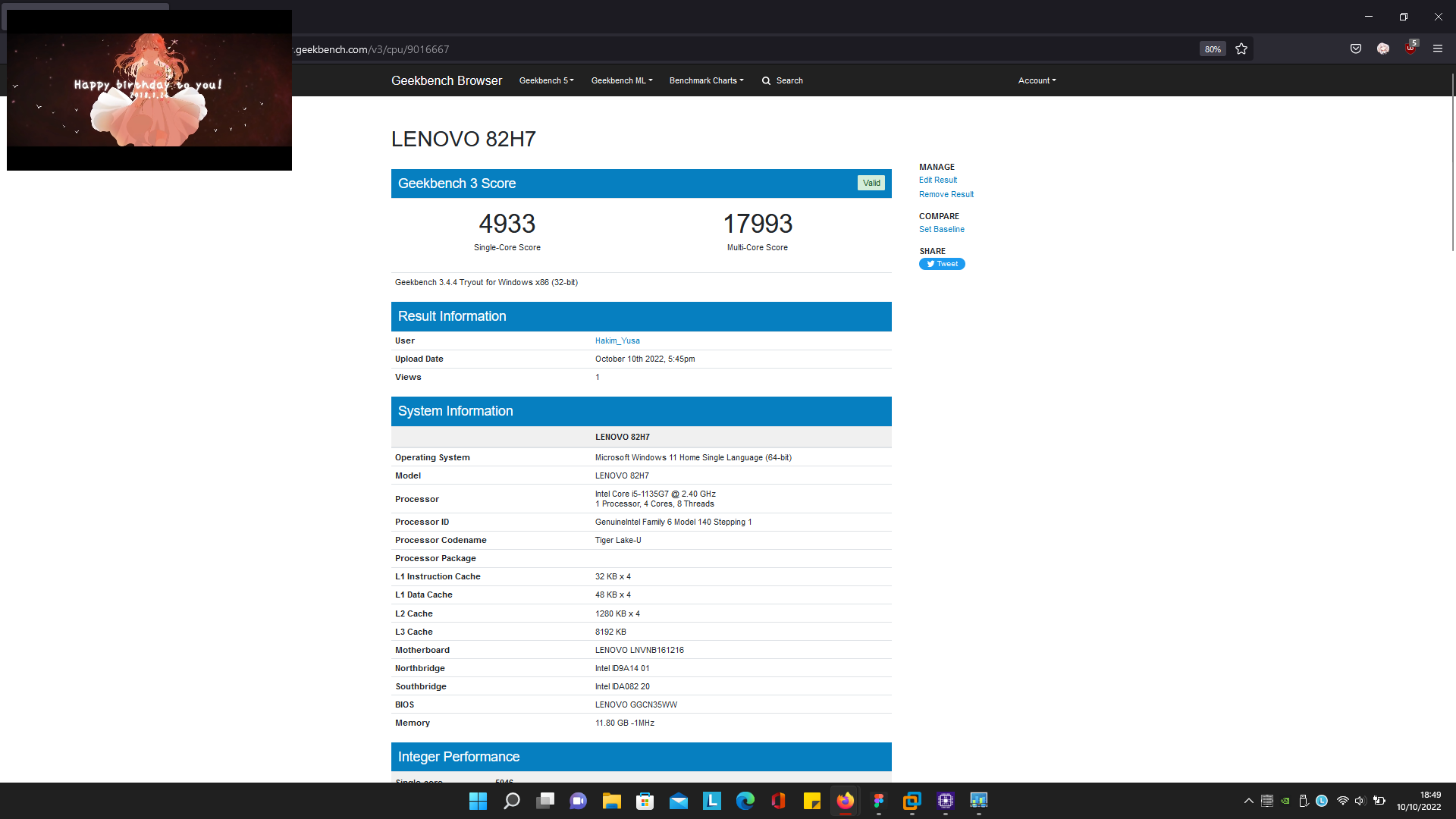Viewport: 1456px width, 819px height.
Task: Open Teams Chat taskbar icon
Action: [x=579, y=801]
